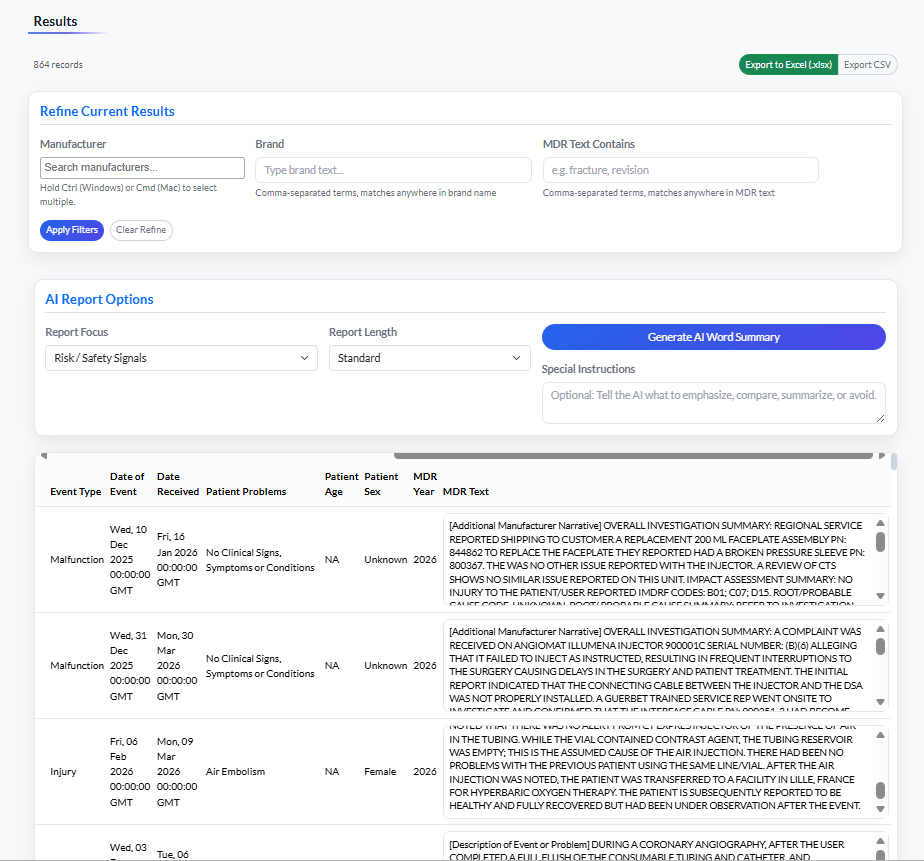
Task: Click the Angiomat MDR text scrollbar thumb
Action: [880, 646]
